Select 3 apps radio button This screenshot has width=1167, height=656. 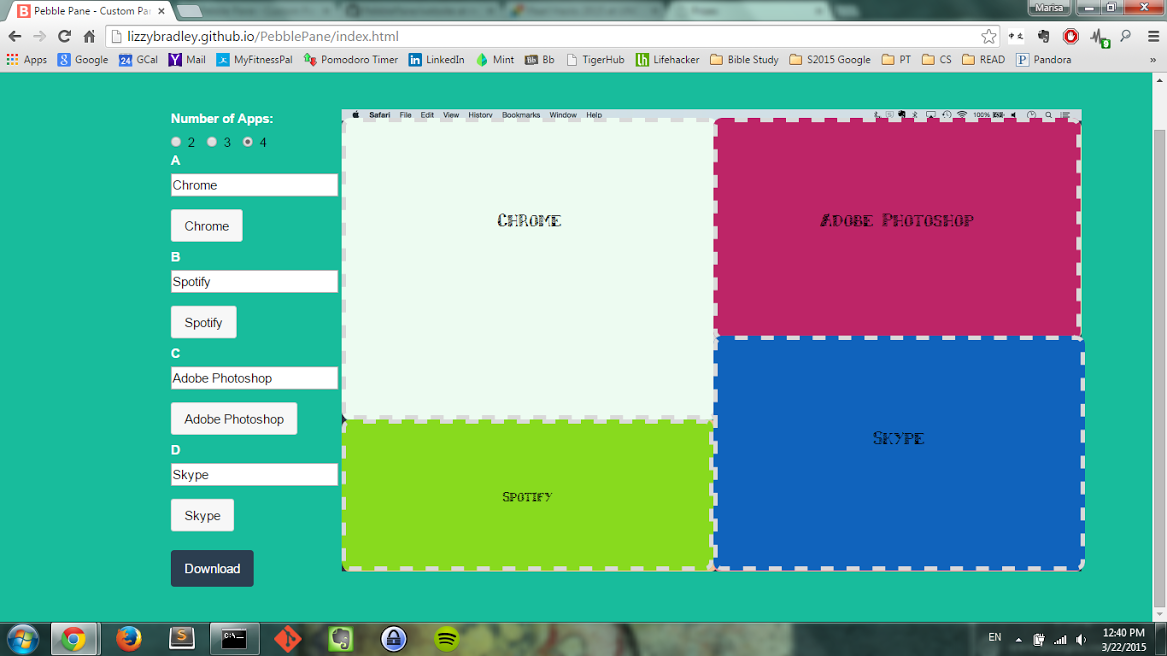[212, 141]
